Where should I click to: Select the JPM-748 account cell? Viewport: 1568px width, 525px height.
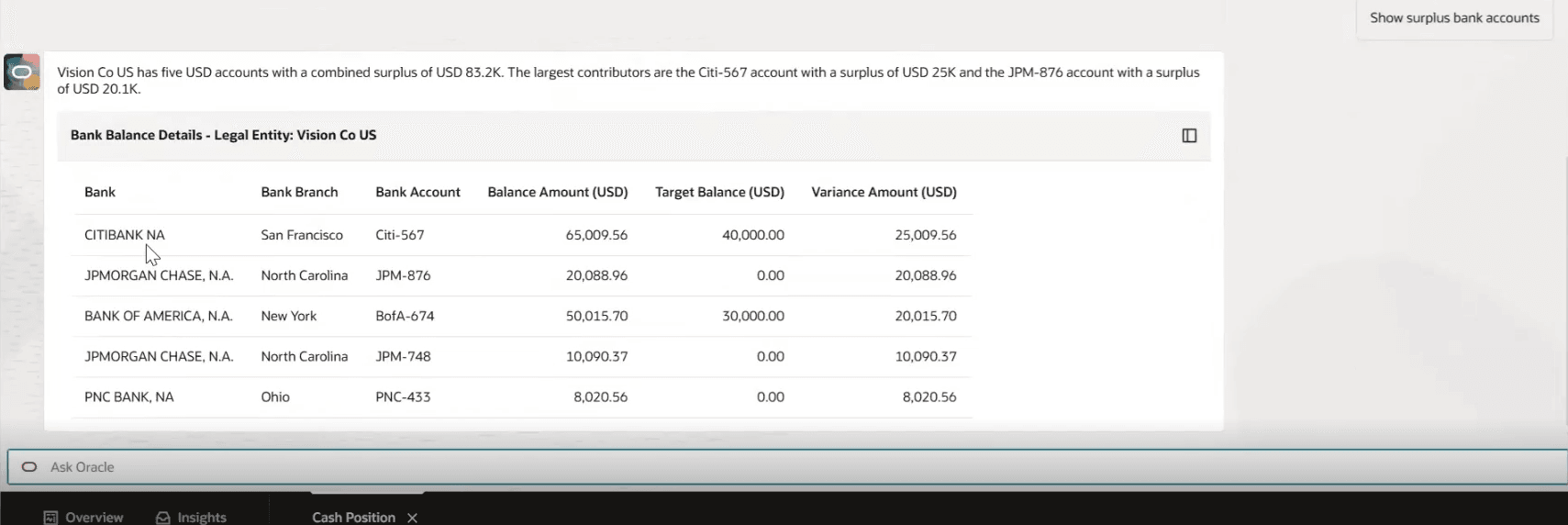(x=403, y=356)
